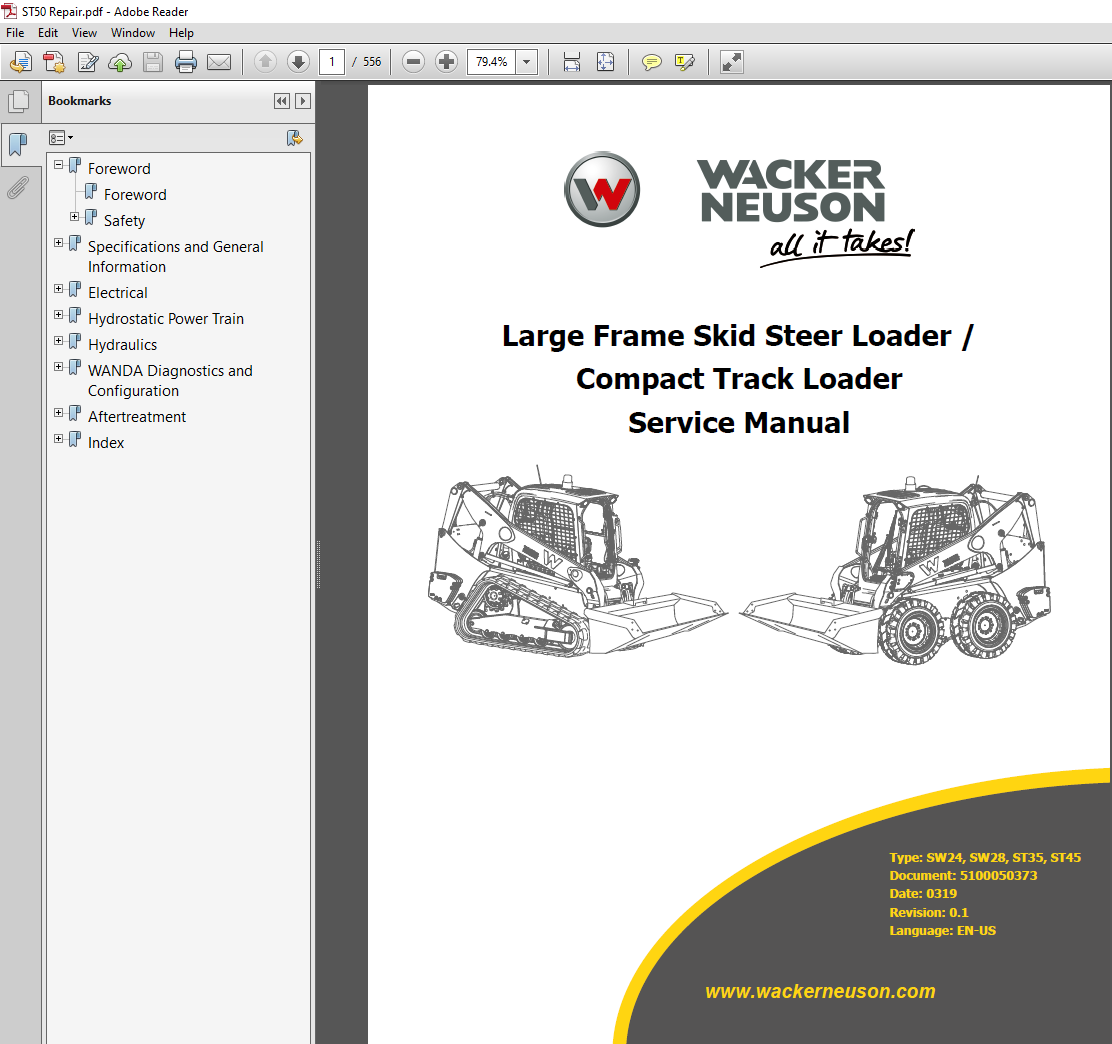Add a sticky note comment

[x=651, y=61]
